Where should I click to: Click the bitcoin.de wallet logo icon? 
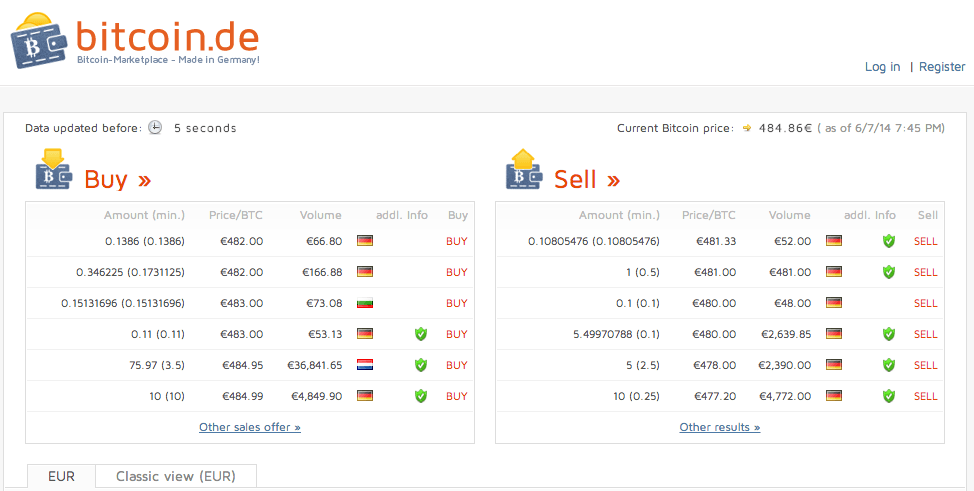(x=39, y=39)
